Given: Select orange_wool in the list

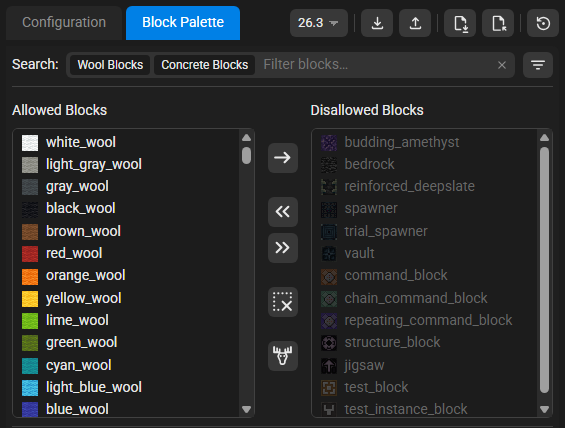Looking at the screenshot, I should 126,276.
